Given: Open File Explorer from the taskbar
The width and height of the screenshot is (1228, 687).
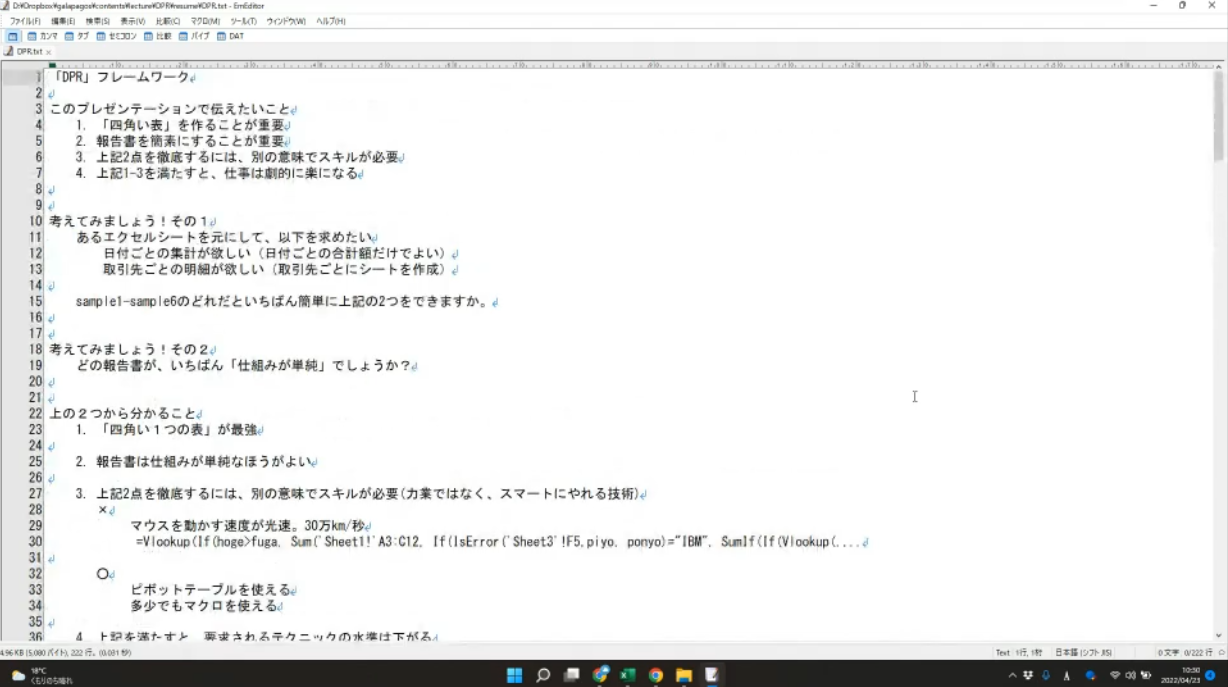Looking at the screenshot, I should pos(684,675).
